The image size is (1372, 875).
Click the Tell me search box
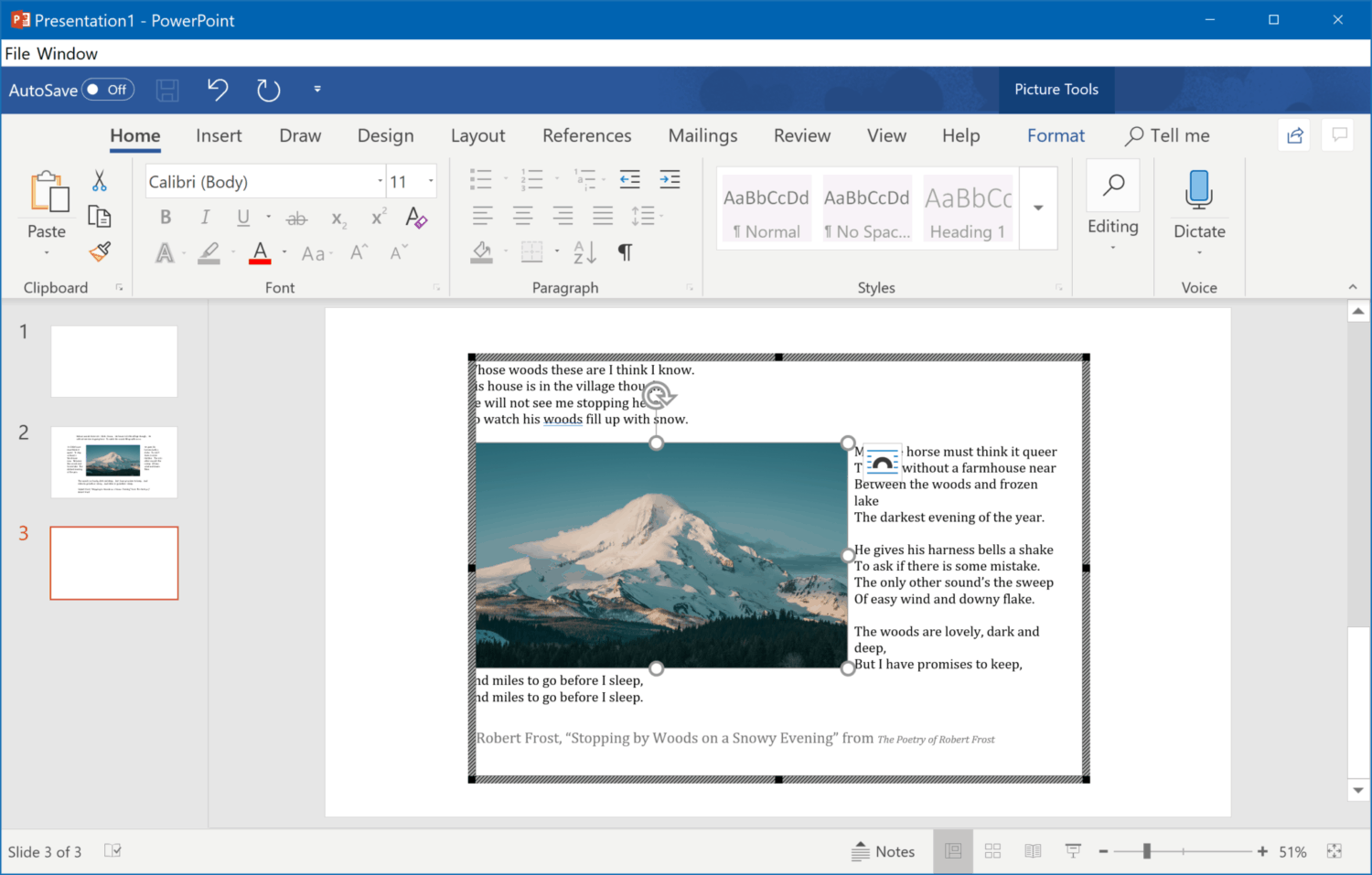click(1167, 135)
